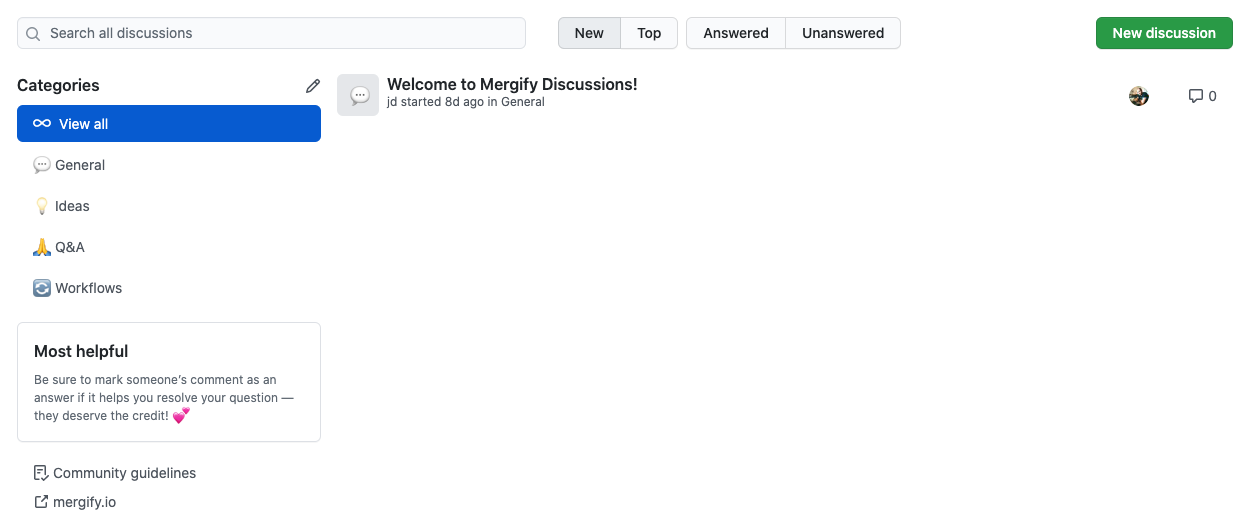This screenshot has width=1253, height=522.
Task: Sort discussions by New
Action: click(x=589, y=33)
